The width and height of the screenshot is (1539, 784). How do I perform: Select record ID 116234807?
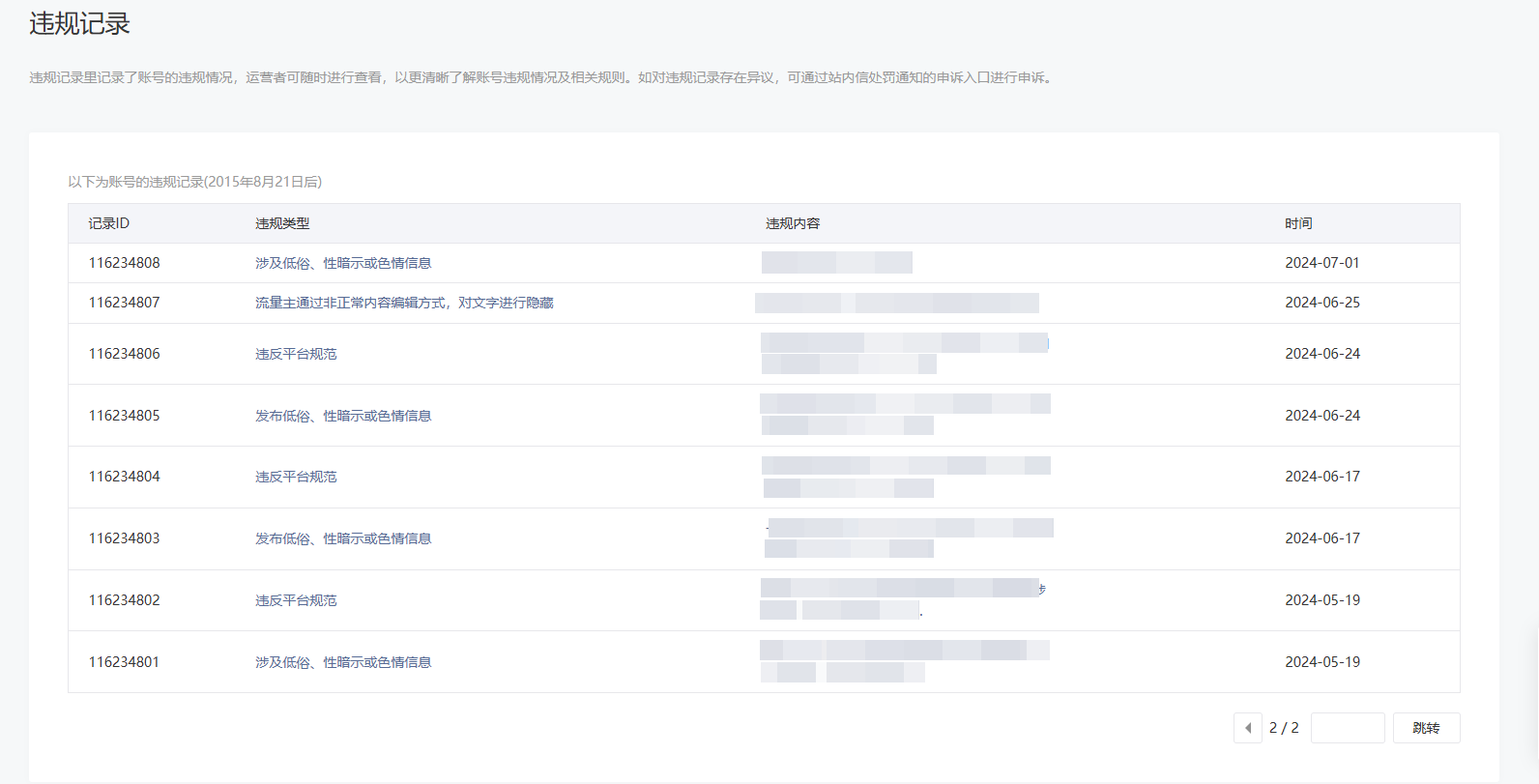click(x=125, y=303)
